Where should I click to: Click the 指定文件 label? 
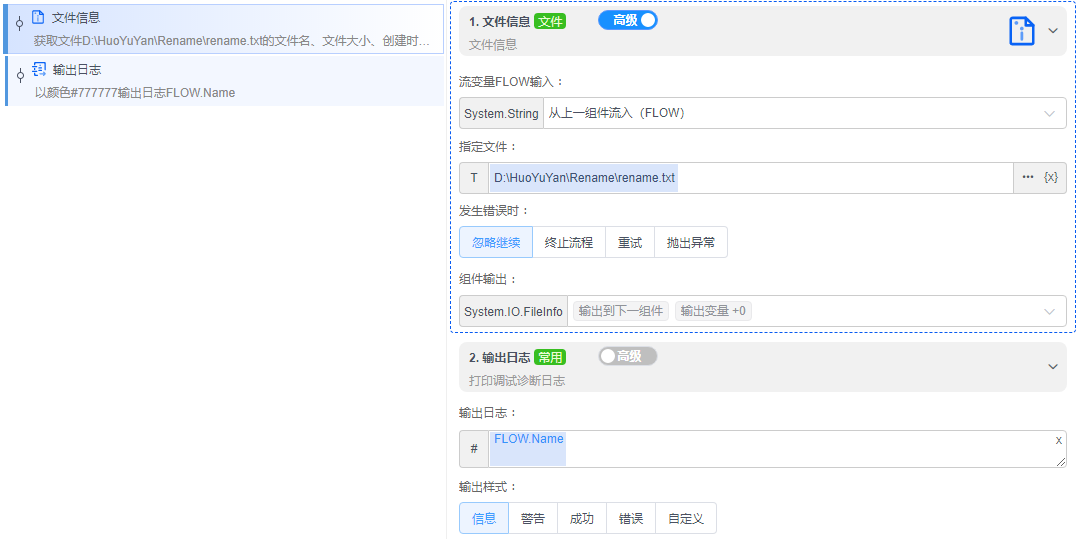(x=487, y=147)
